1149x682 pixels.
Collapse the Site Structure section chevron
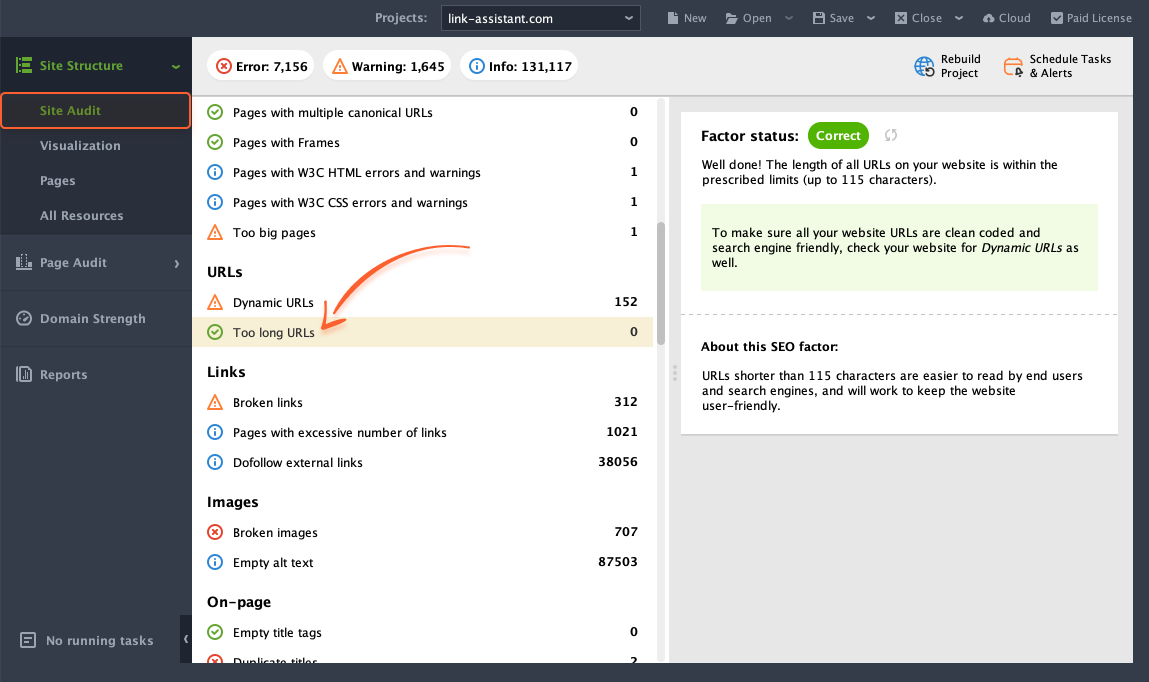click(176, 67)
